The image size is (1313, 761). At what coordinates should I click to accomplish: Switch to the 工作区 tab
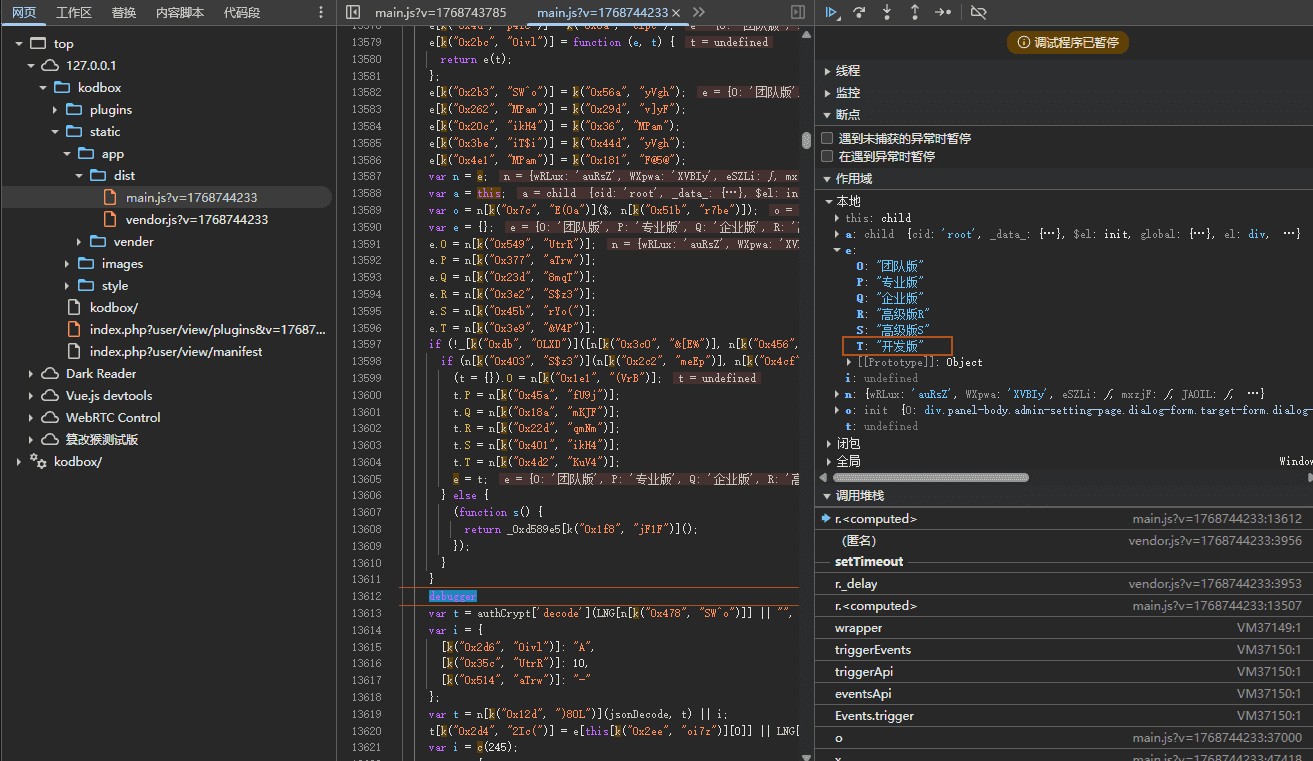point(74,12)
